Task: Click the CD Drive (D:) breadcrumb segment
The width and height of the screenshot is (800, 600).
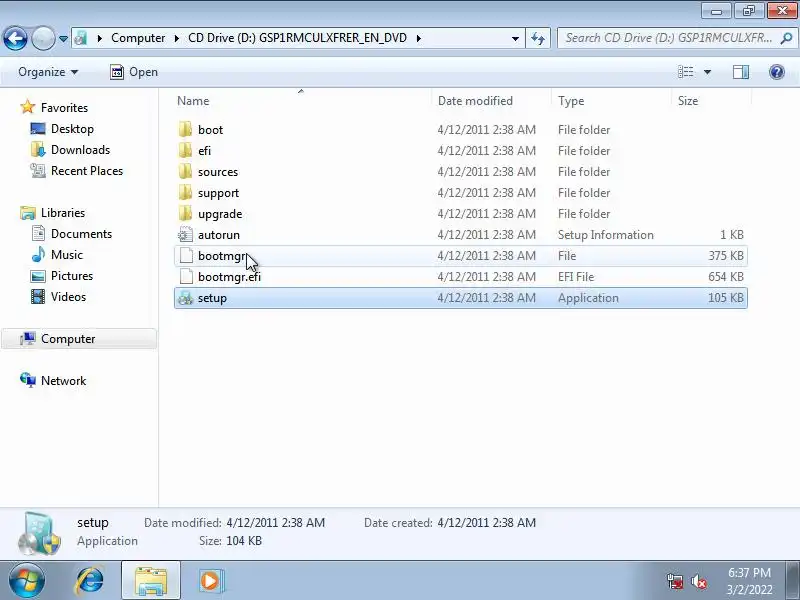Action: coord(297,38)
